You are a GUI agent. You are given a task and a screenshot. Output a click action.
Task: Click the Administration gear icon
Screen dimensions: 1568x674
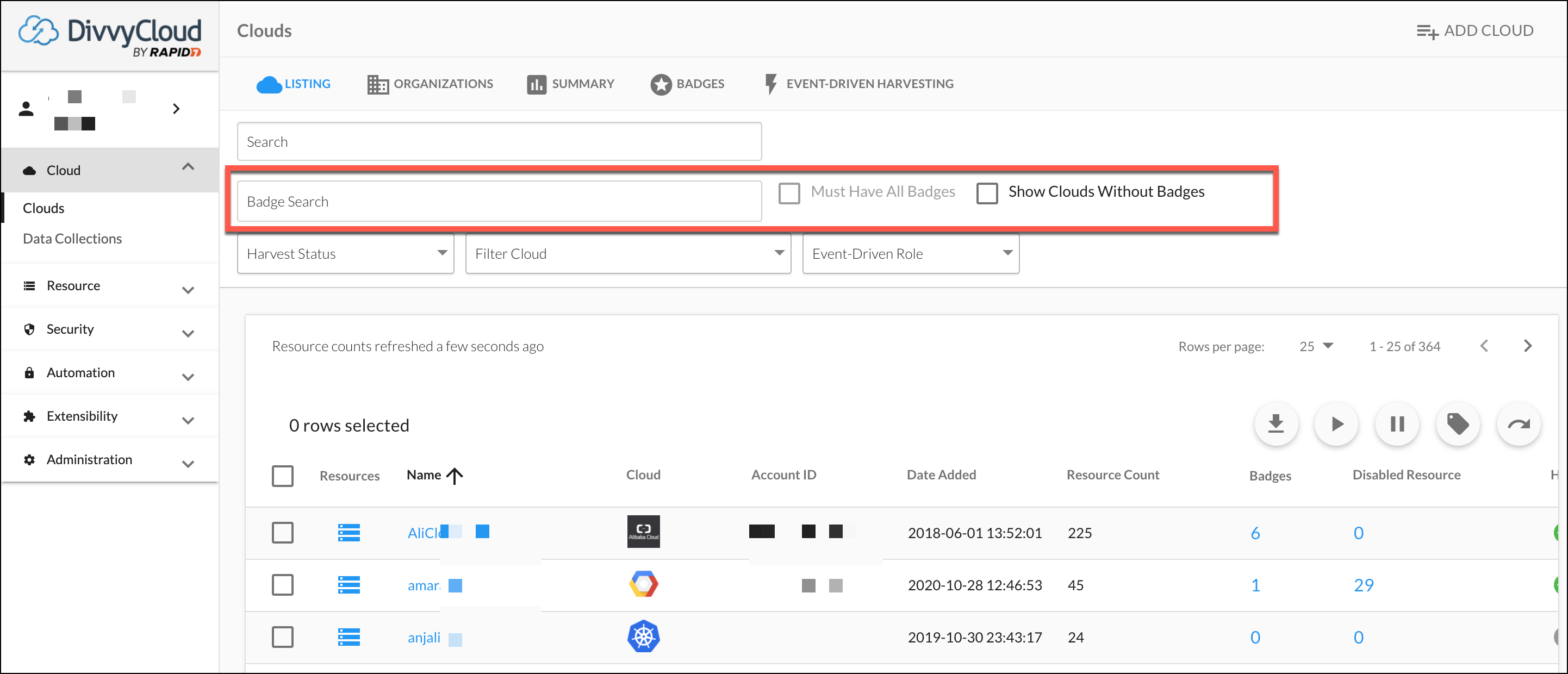[x=29, y=459]
